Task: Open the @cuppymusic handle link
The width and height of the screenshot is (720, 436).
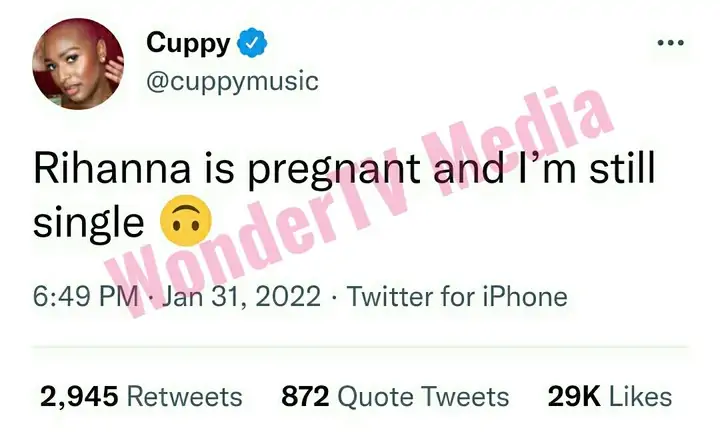Action: (232, 82)
